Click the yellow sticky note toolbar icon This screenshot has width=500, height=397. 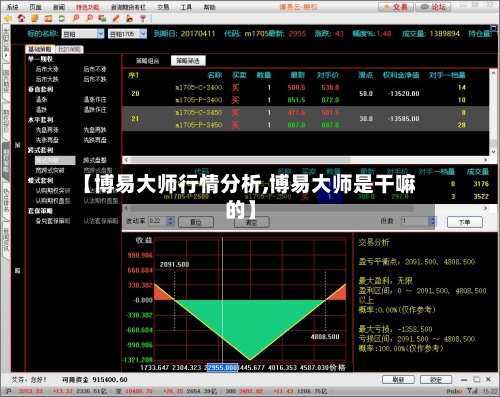tap(35, 18)
